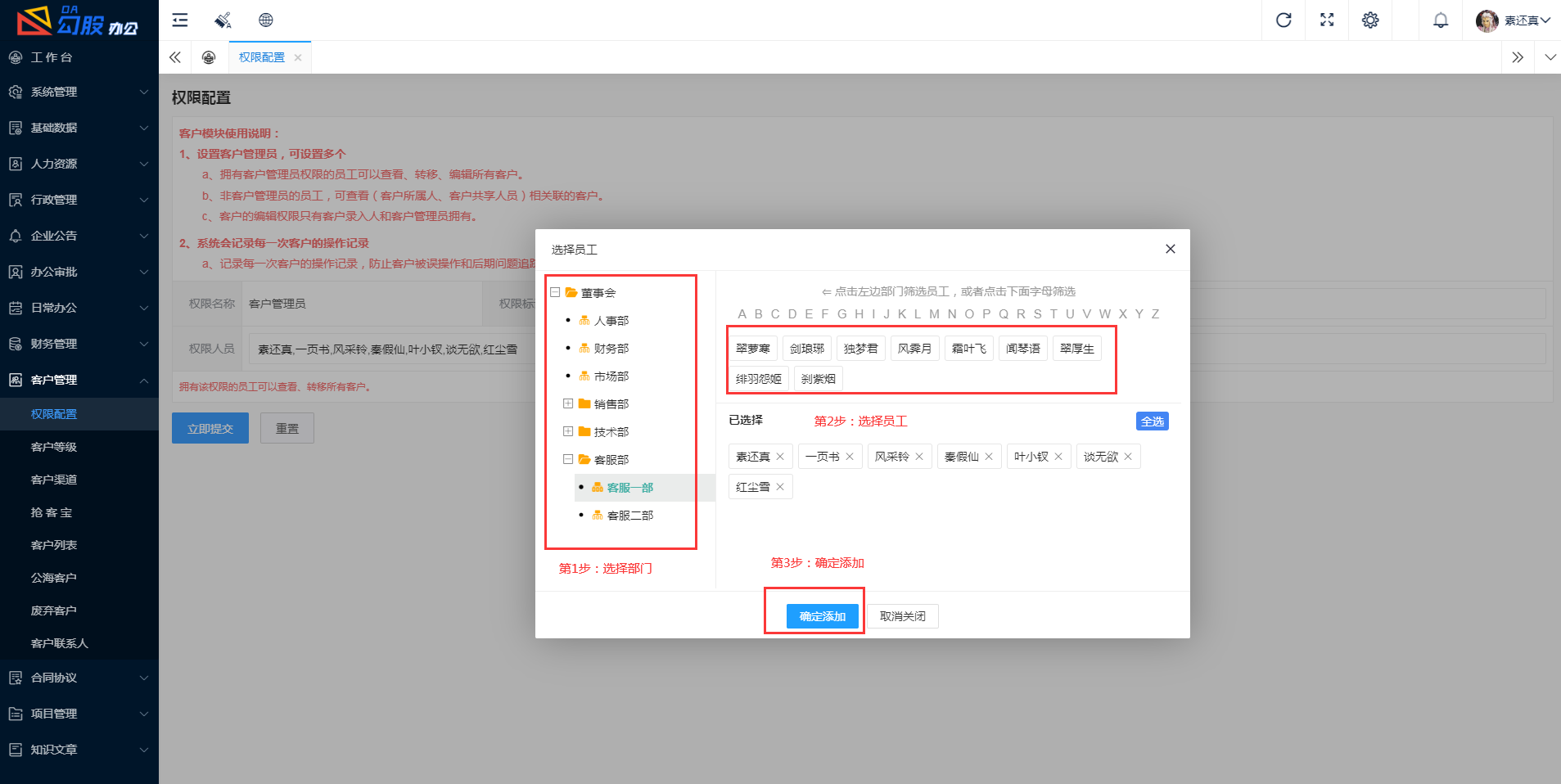Image resolution: width=1561 pixels, height=784 pixels.
Task: Close the 权限配置 tab
Action: (x=298, y=57)
